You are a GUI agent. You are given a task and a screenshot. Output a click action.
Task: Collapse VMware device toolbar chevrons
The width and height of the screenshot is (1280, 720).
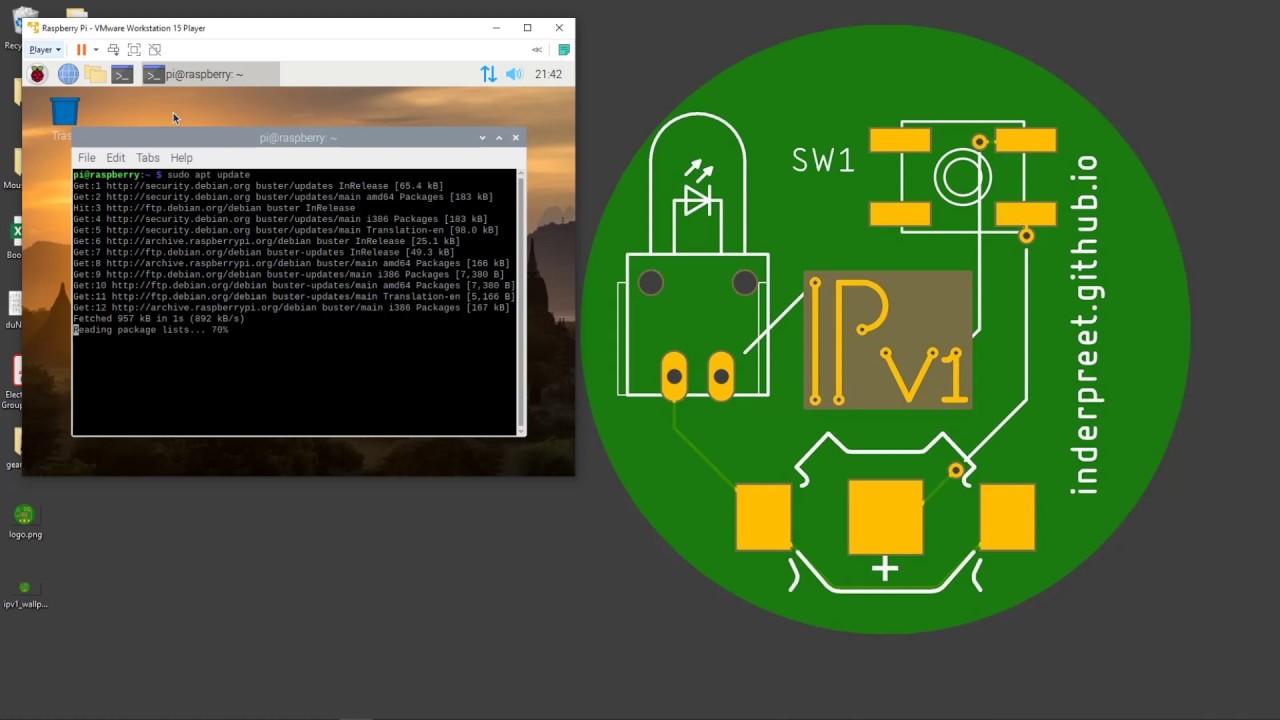pos(537,49)
